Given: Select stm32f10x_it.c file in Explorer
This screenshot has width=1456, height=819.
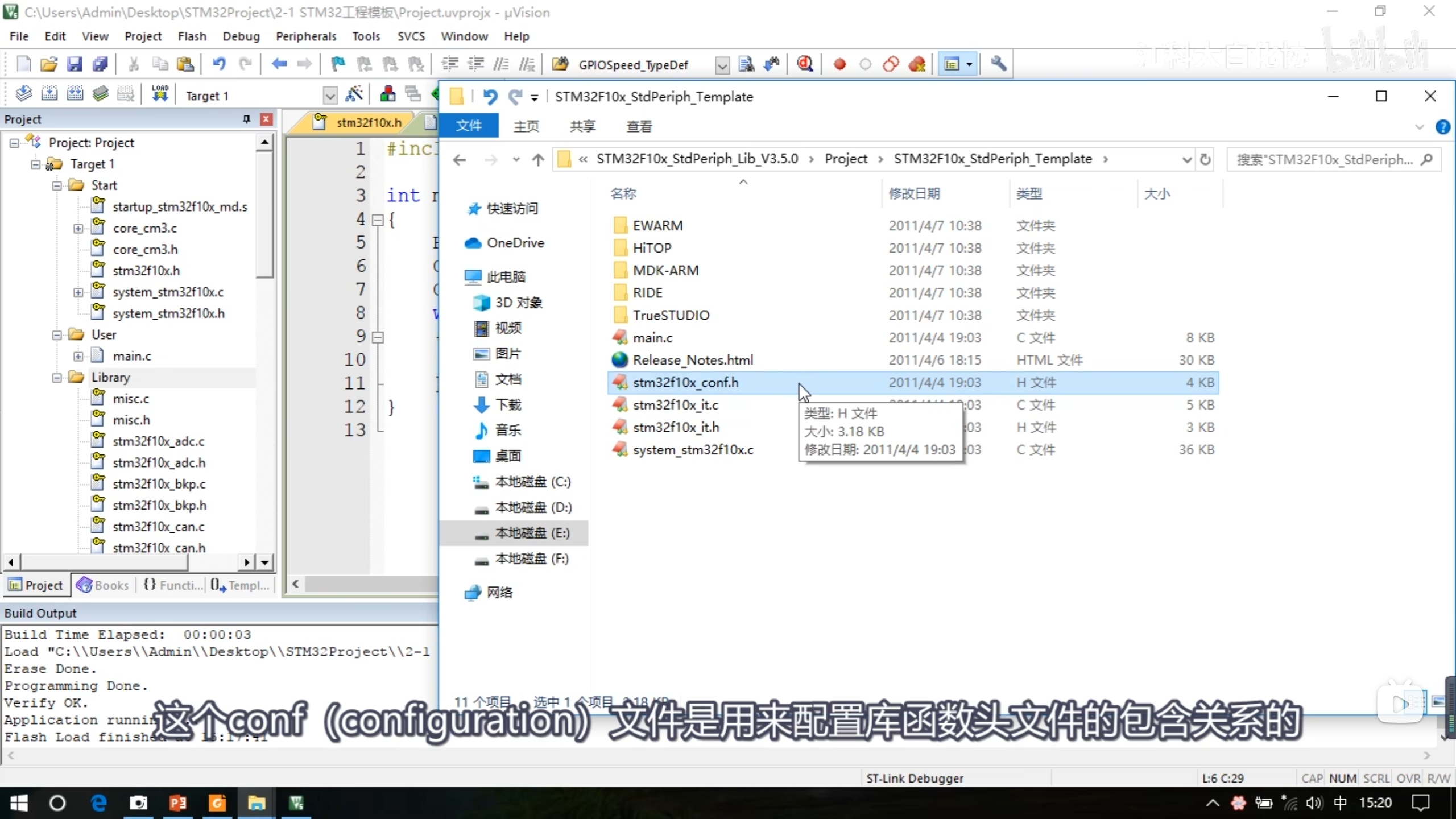Looking at the screenshot, I should click(675, 405).
